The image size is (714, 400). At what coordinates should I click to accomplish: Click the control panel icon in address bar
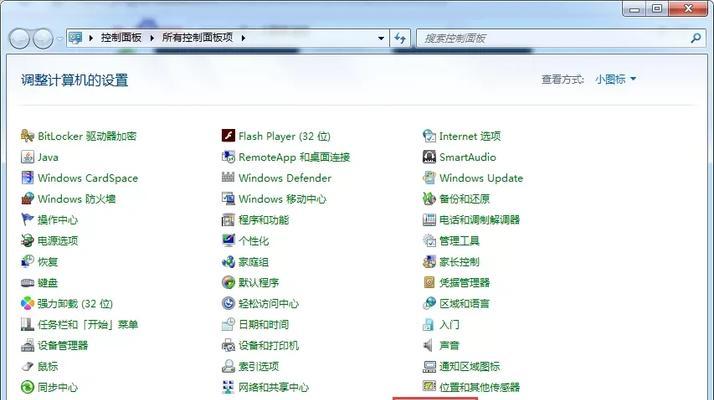click(x=76, y=38)
